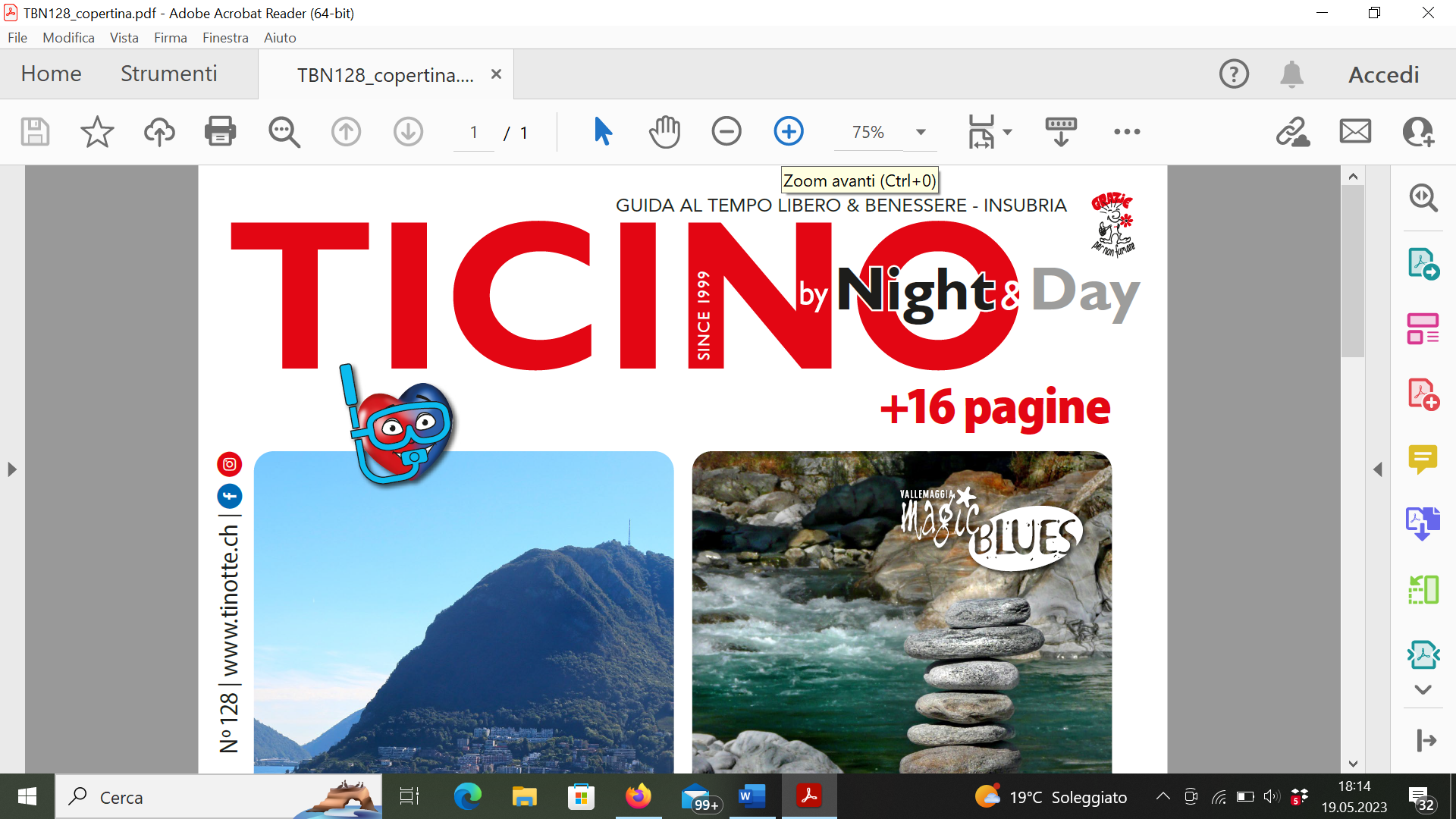The width and height of the screenshot is (1456, 819).
Task: Open the weather widget showing 19°C Soleggiato
Action: [1050, 797]
